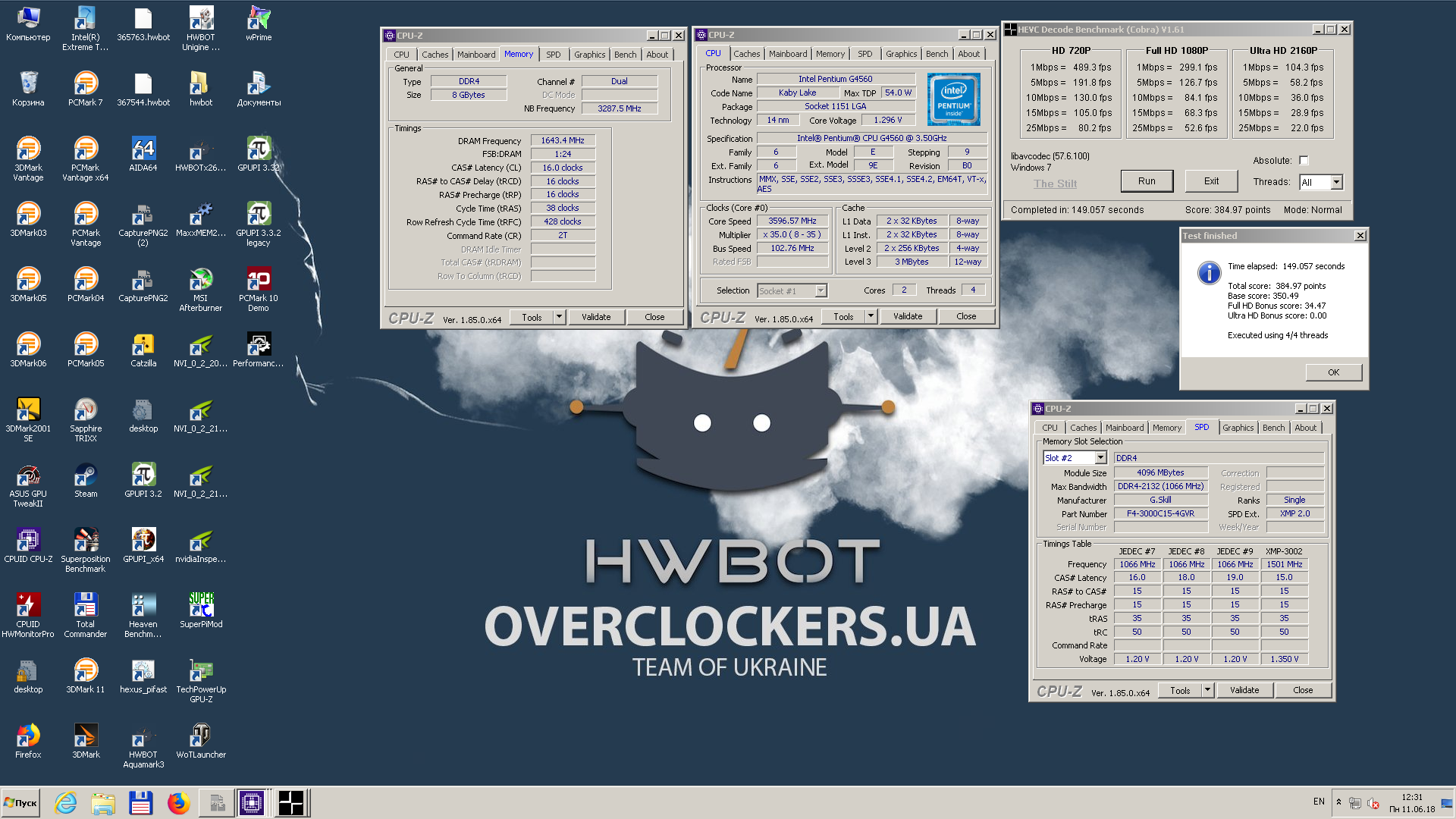Click the NB Frequency 3287.5 MHz value
The height and width of the screenshot is (819, 1456).
coord(619,108)
